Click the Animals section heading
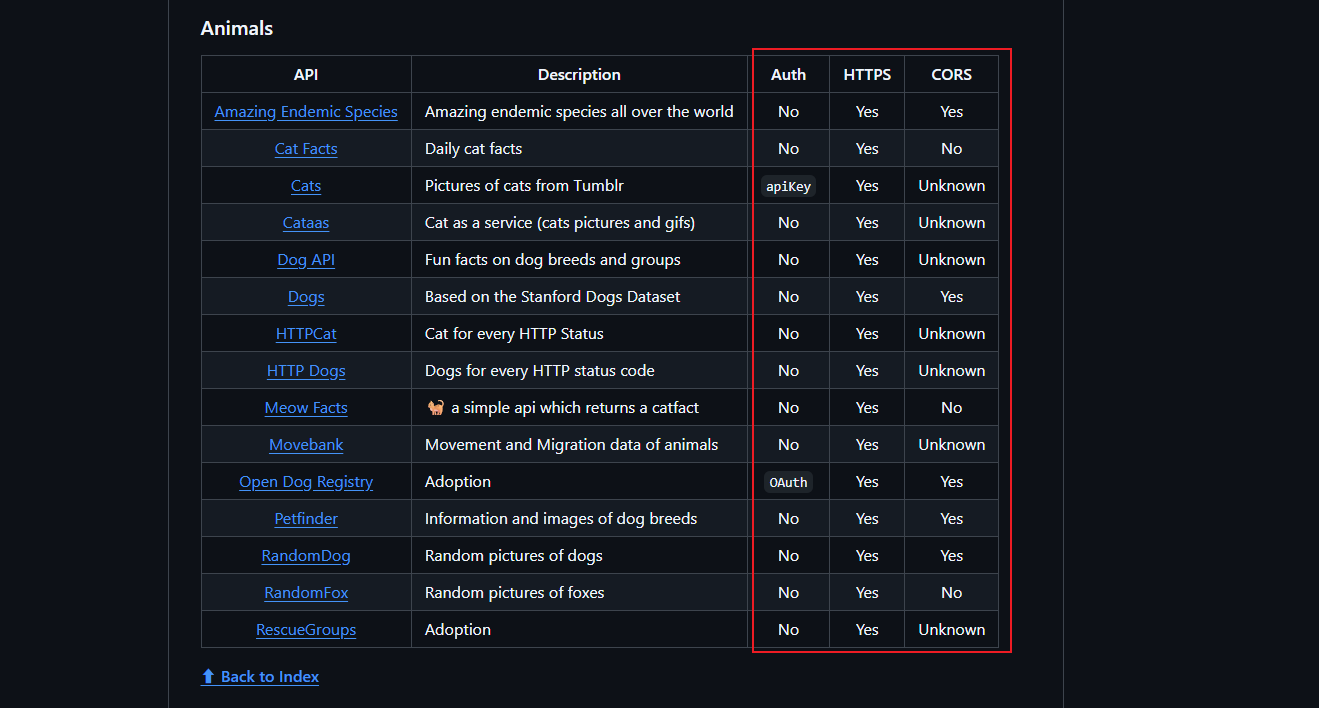Image resolution: width=1319 pixels, height=708 pixels. point(237,28)
